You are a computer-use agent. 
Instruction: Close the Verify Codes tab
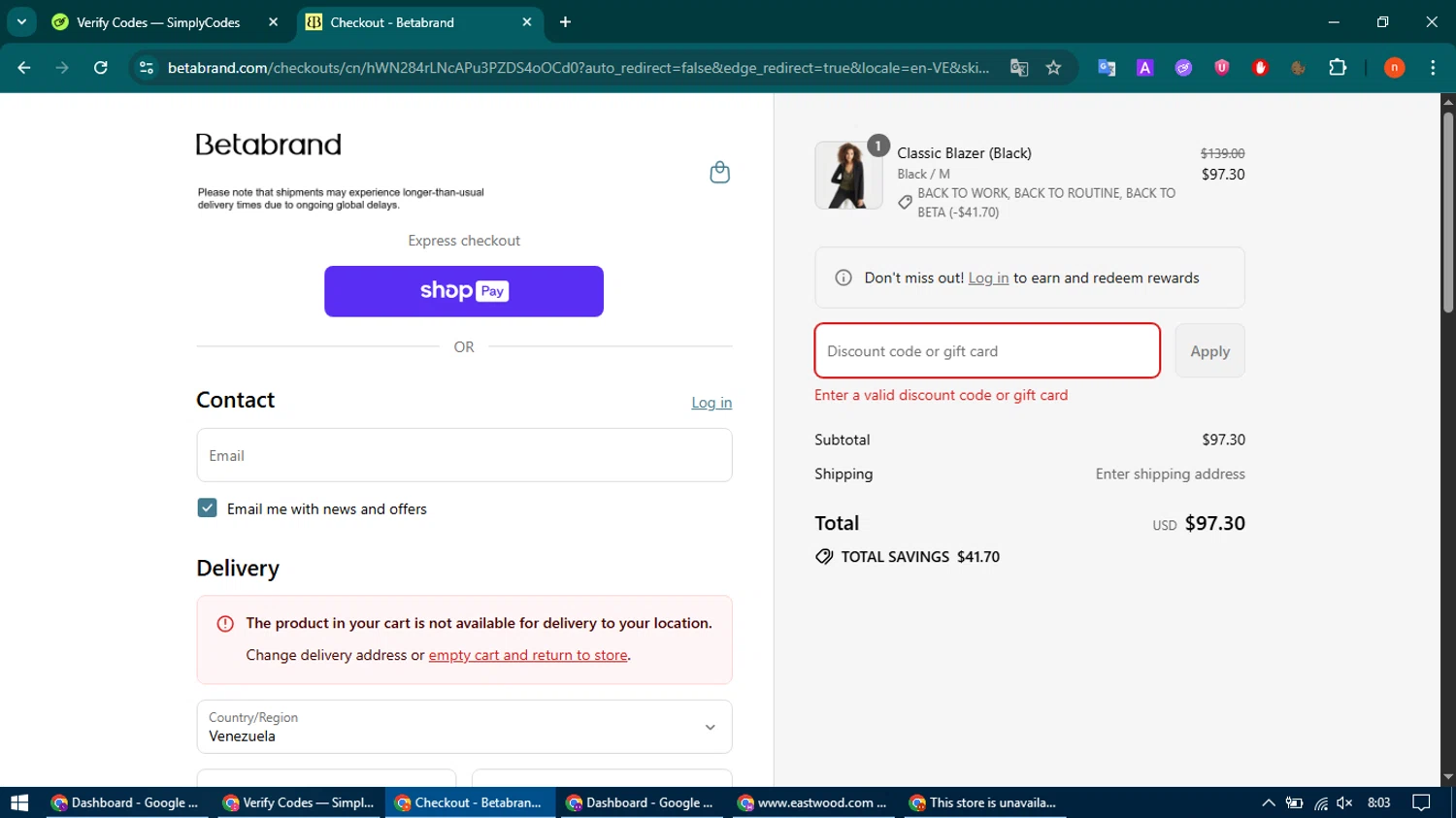click(x=273, y=22)
